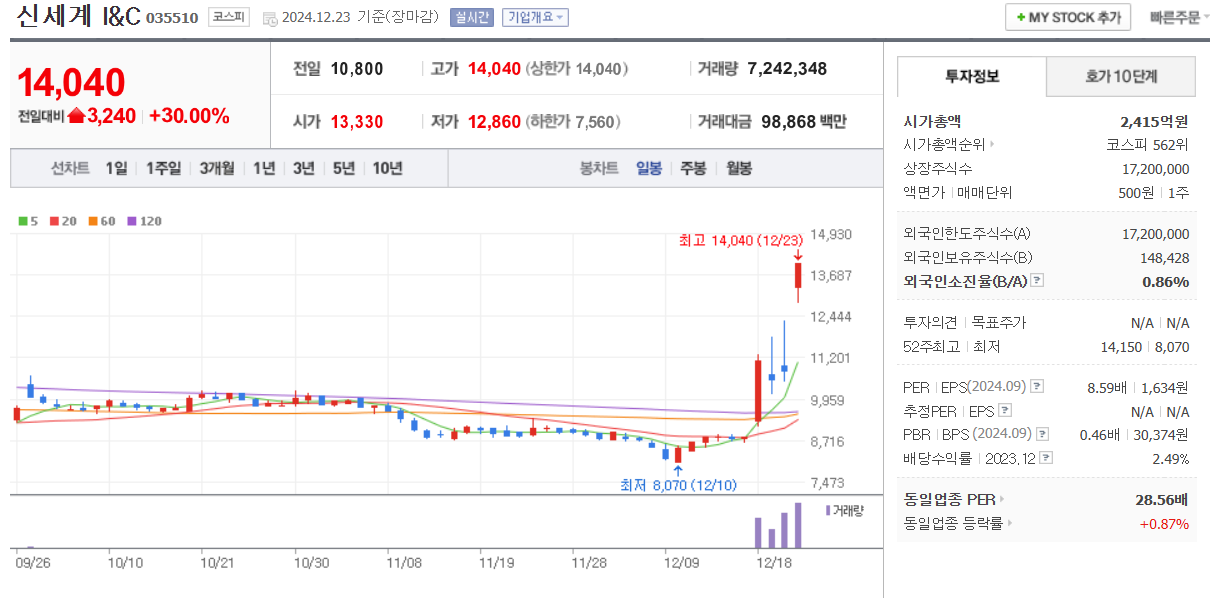Click the 거래량 value 7,242,348

787,69
